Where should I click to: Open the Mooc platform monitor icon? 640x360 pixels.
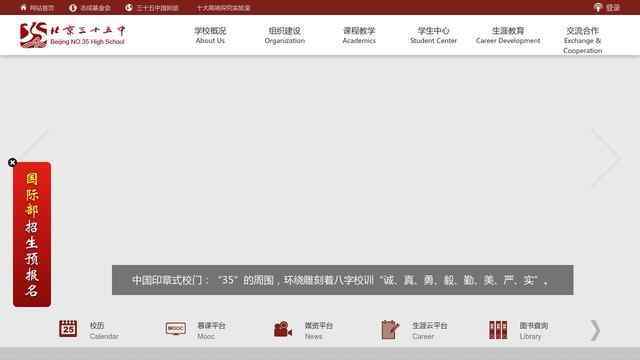176,329
